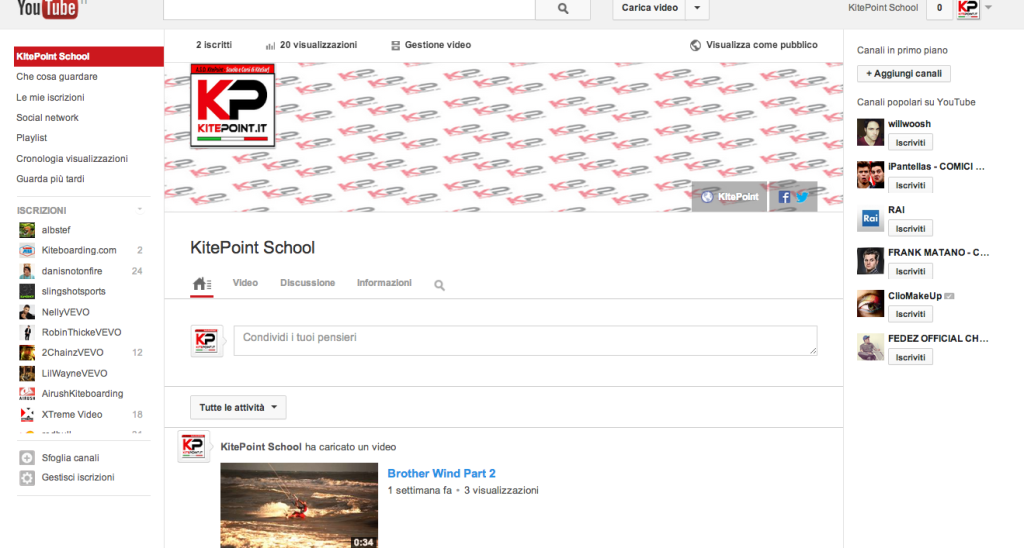Viewport: 1024px width, 548px height.
Task: Open notifications counter showing 0
Action: pyautogui.click(x=939, y=8)
